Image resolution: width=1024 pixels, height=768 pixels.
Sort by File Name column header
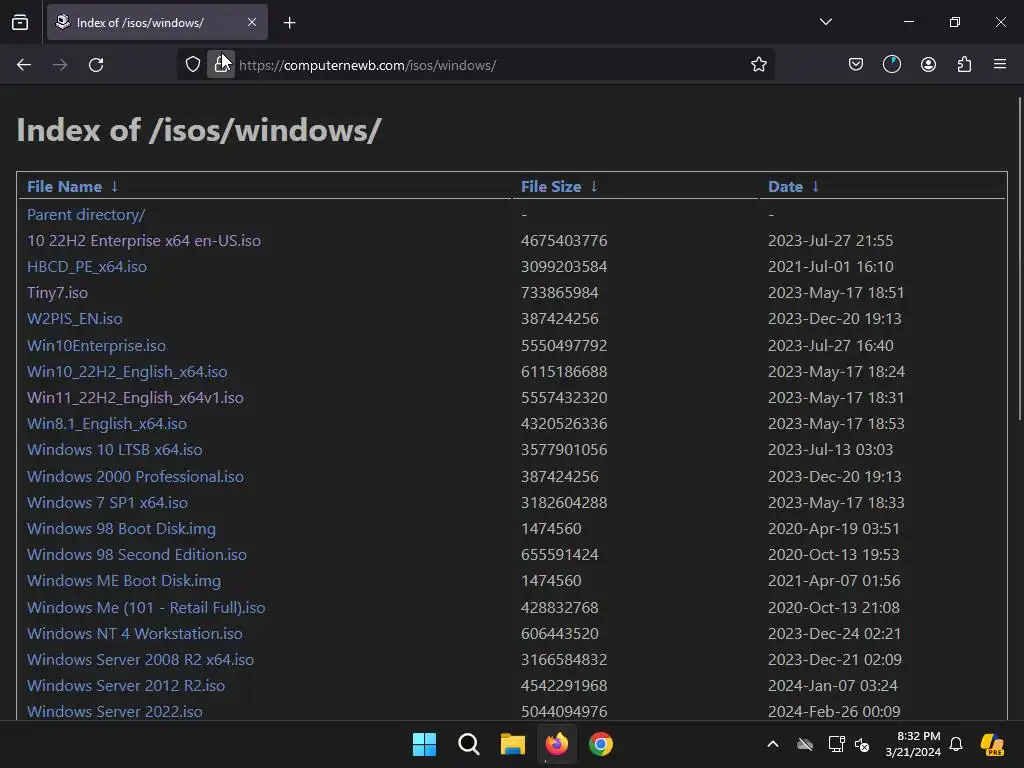click(x=64, y=187)
